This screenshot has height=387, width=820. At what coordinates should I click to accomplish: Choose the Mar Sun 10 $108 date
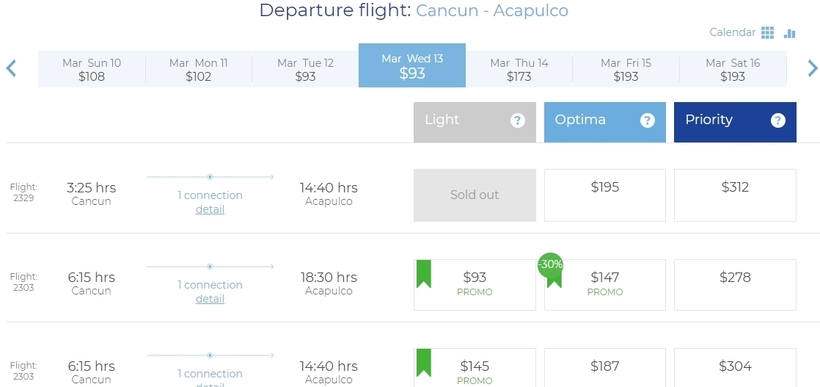[92, 69]
